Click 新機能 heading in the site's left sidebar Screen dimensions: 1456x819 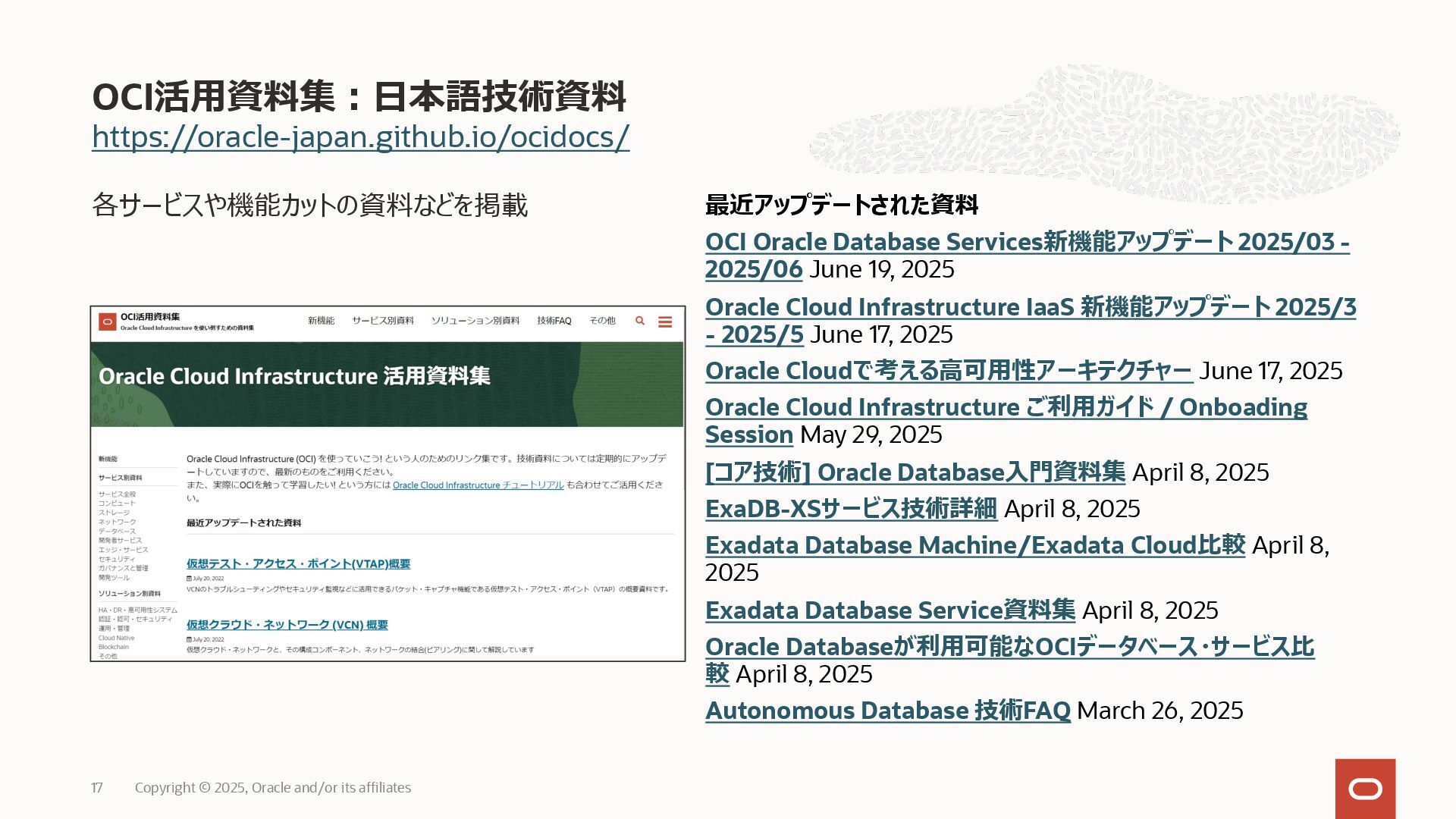point(108,459)
